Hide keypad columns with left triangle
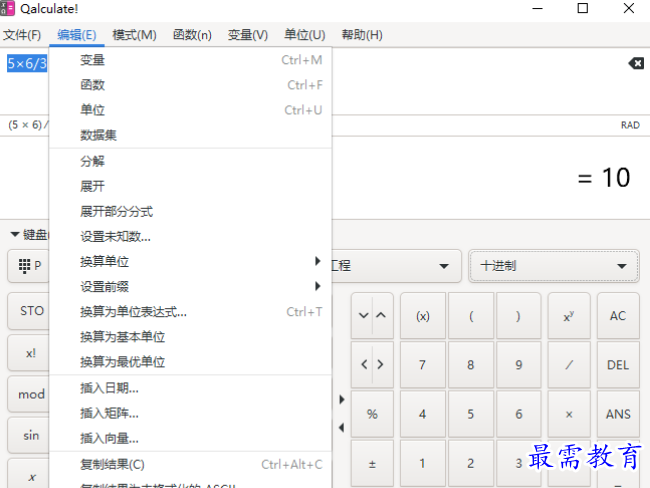 tap(342, 427)
